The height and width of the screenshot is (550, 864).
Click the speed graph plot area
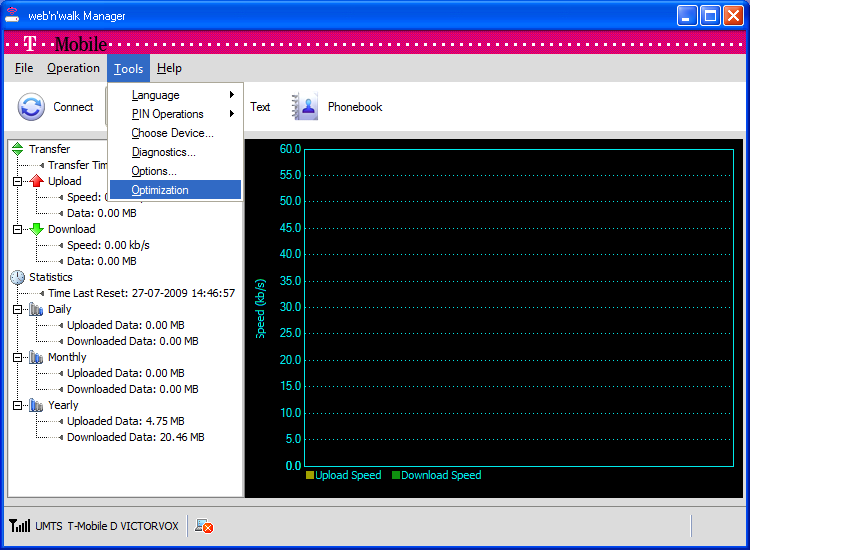tap(519, 308)
